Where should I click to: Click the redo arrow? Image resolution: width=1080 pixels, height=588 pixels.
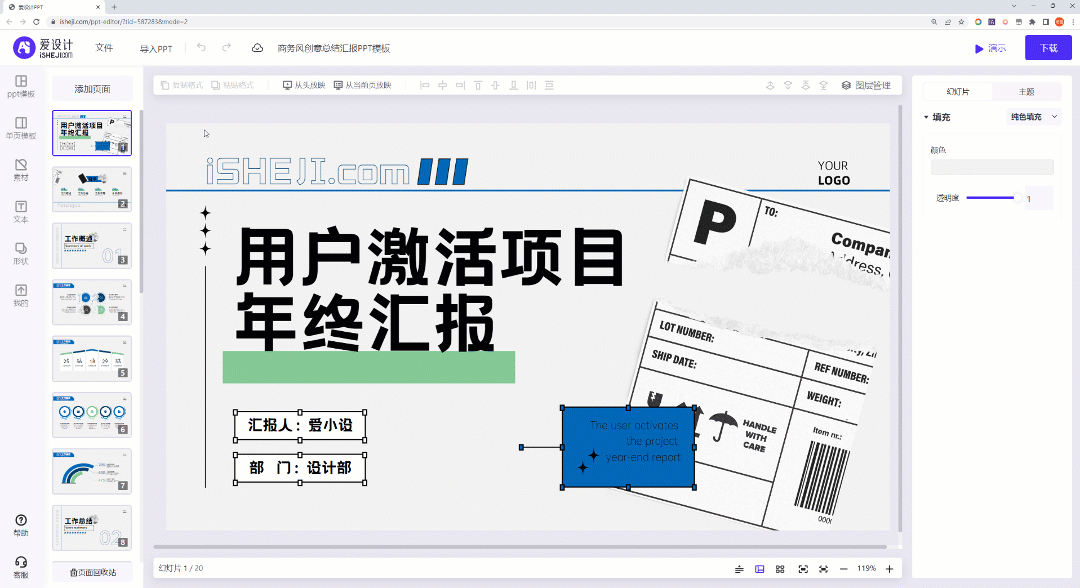[x=227, y=48]
